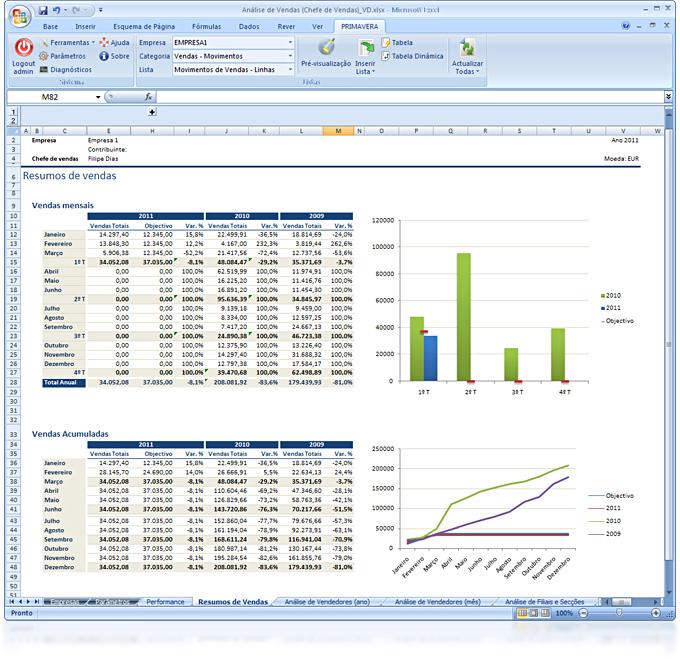Screen dimensions: 680x659
Task: Expand the Lista combo box
Action: click(290, 69)
